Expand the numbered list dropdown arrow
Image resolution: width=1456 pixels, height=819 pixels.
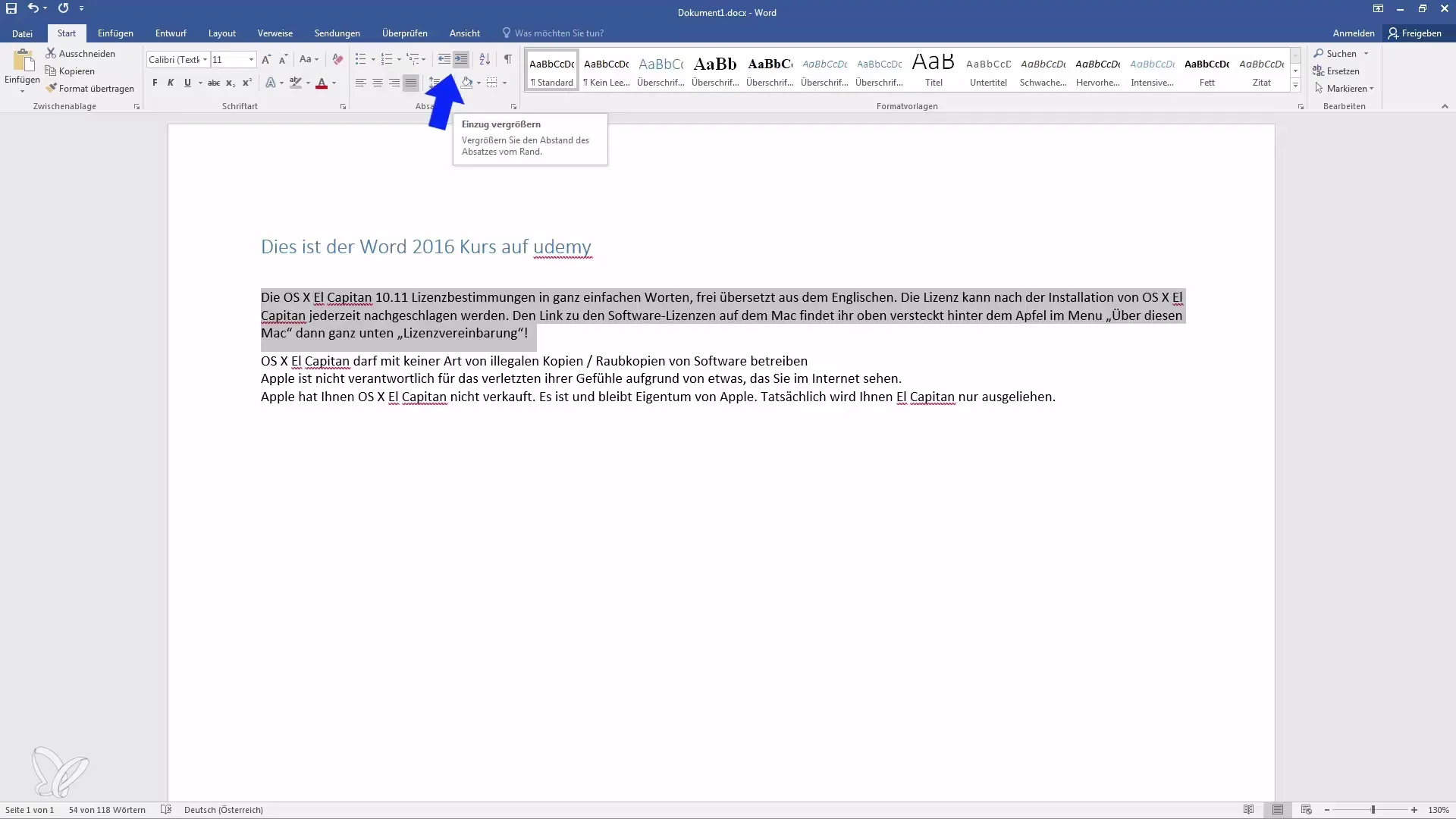399,59
